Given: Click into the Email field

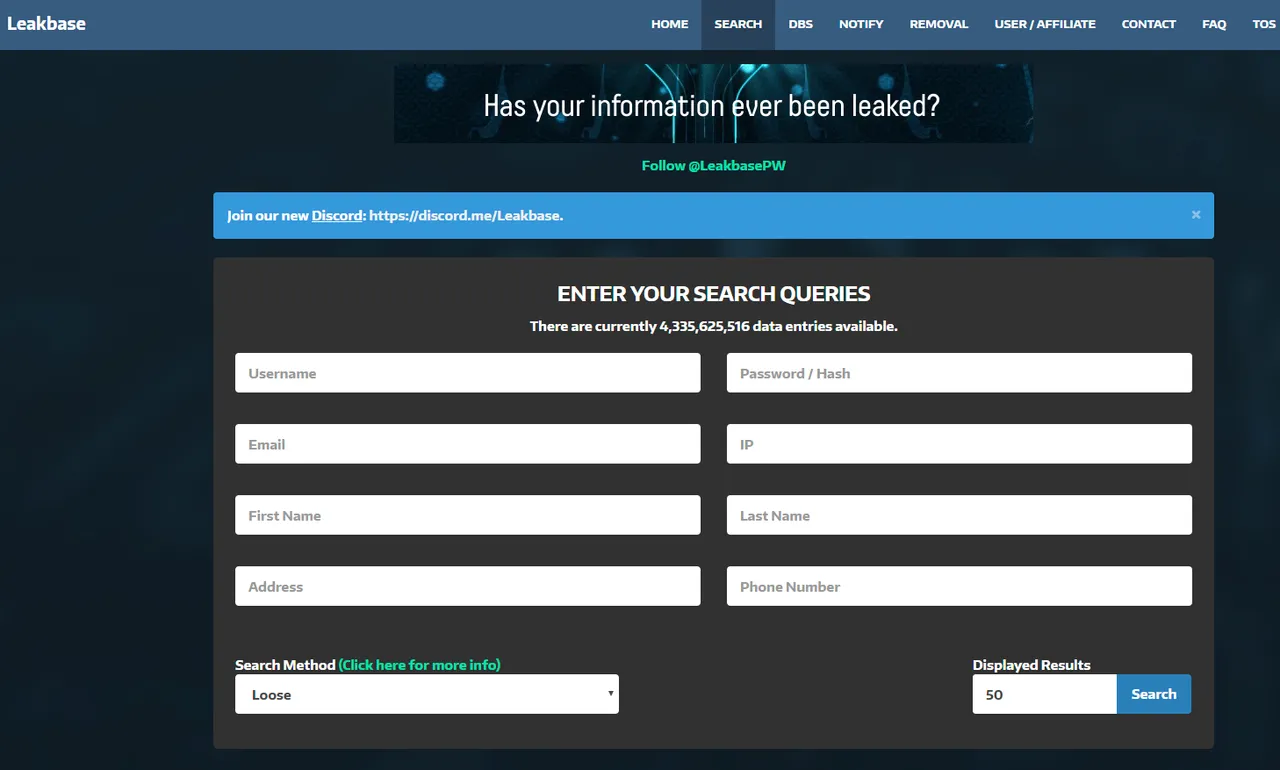Looking at the screenshot, I should click(467, 444).
